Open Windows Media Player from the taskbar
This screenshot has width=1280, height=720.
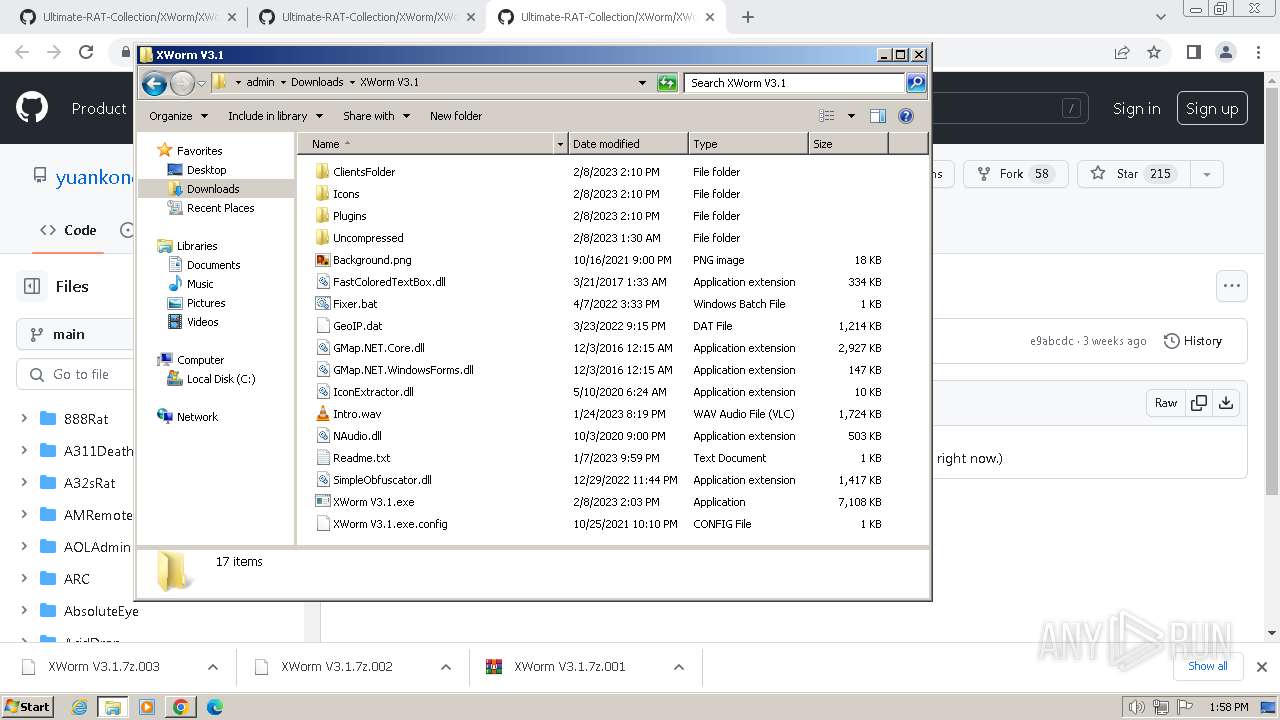coord(147,707)
